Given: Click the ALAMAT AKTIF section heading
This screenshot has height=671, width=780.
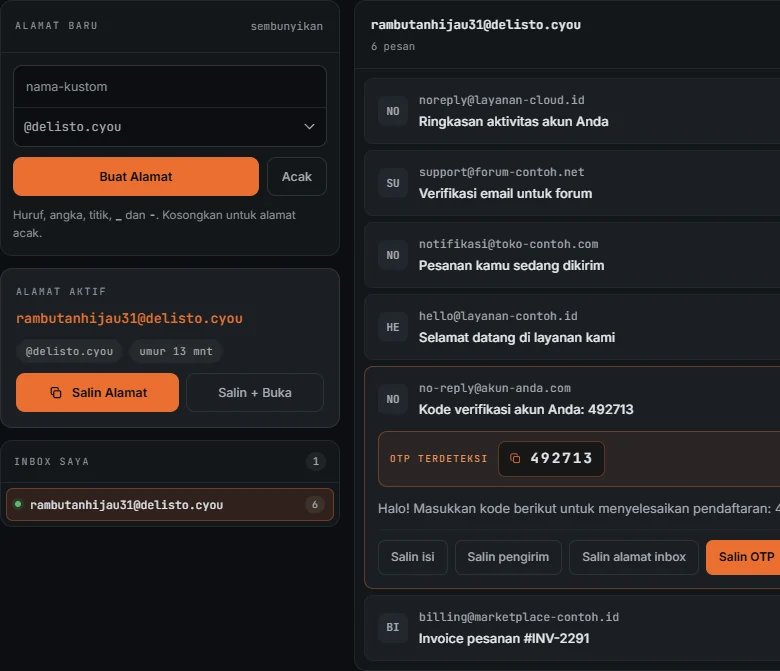Looking at the screenshot, I should [61, 291].
